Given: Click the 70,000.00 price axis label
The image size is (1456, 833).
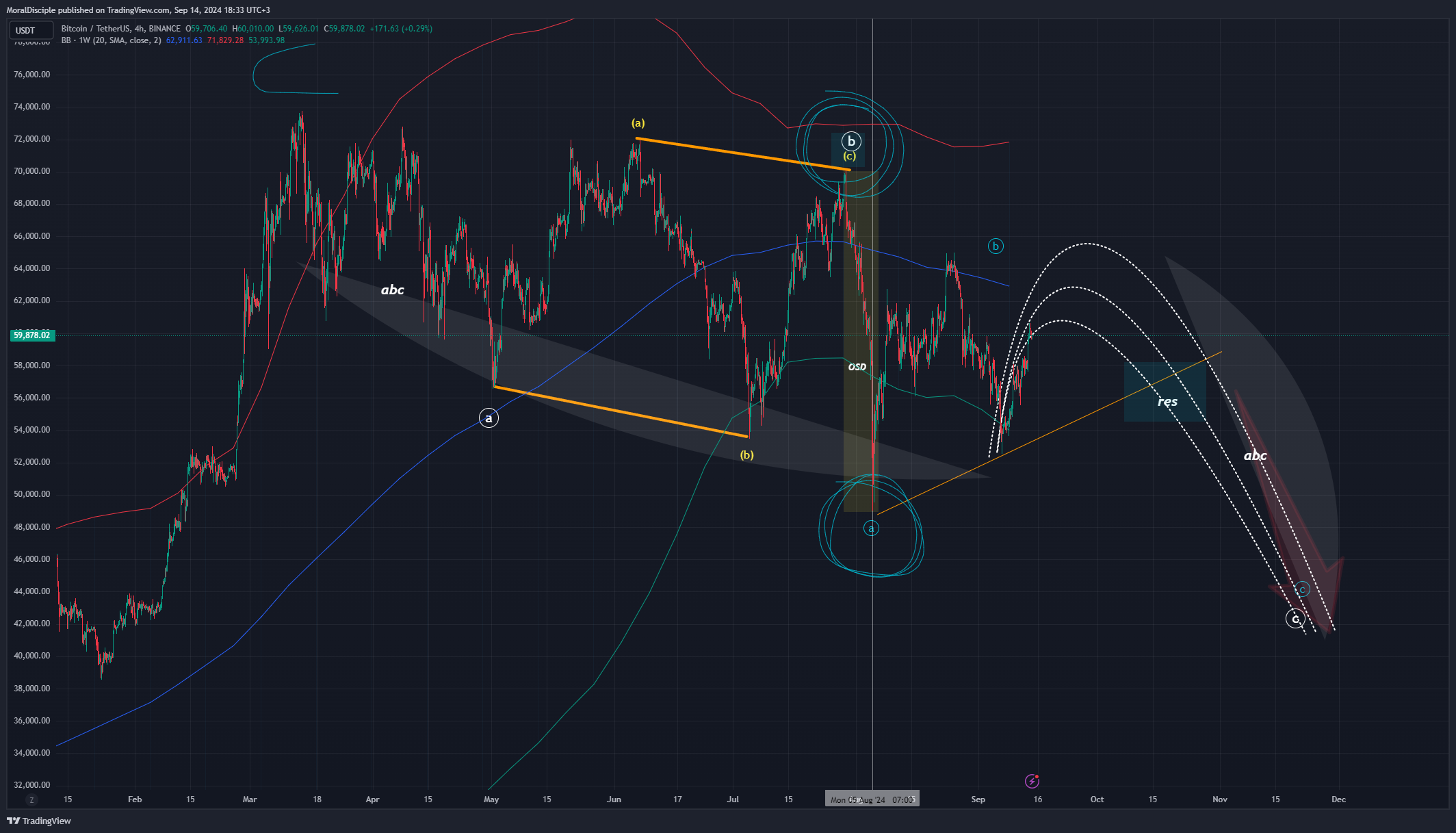Looking at the screenshot, I should (32, 171).
